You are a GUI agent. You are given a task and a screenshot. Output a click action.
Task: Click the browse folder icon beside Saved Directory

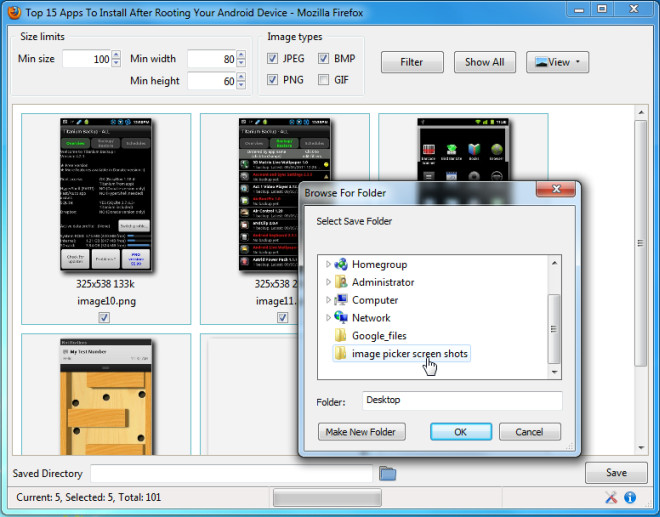pos(387,473)
